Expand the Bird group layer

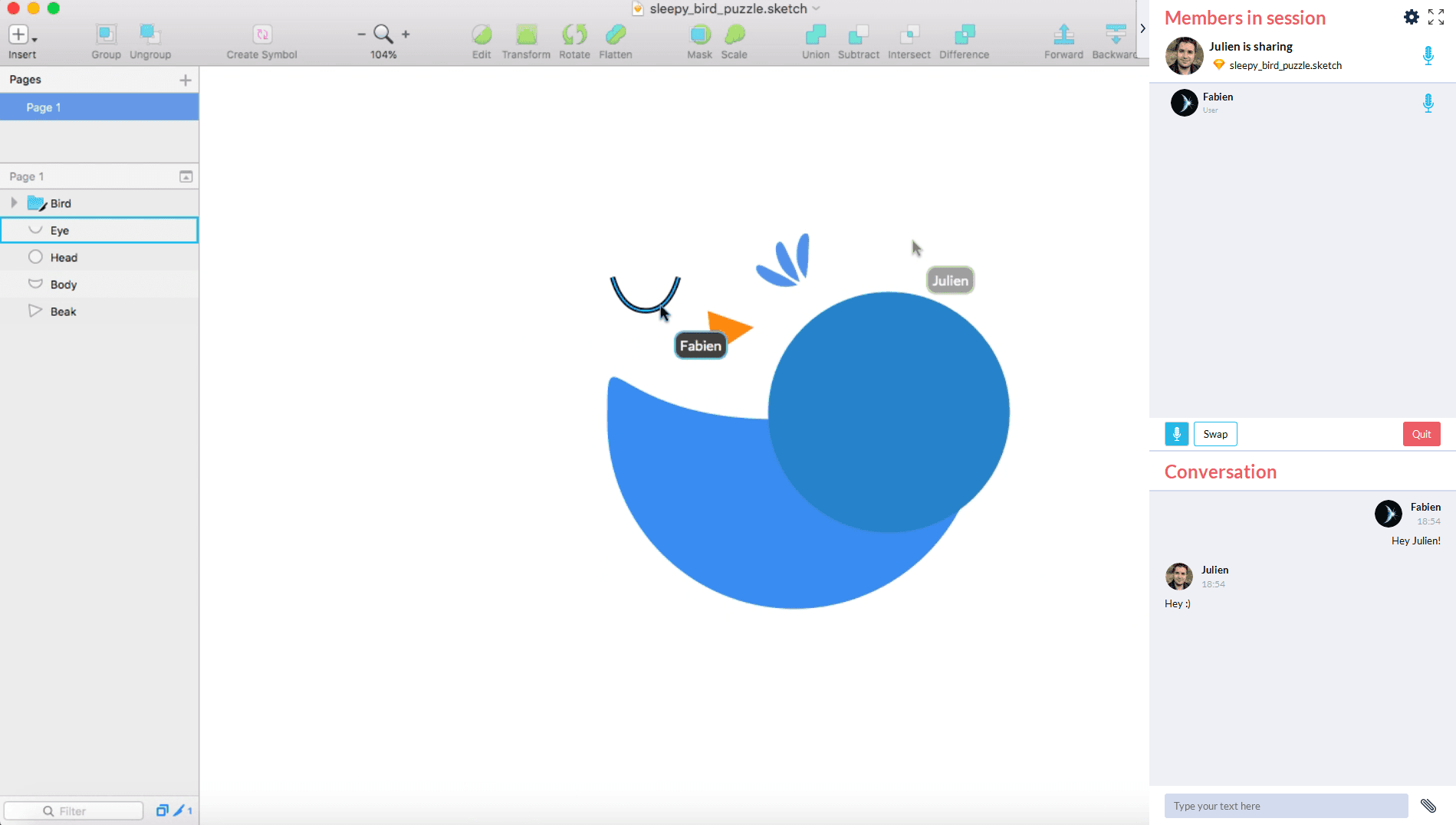click(x=14, y=203)
